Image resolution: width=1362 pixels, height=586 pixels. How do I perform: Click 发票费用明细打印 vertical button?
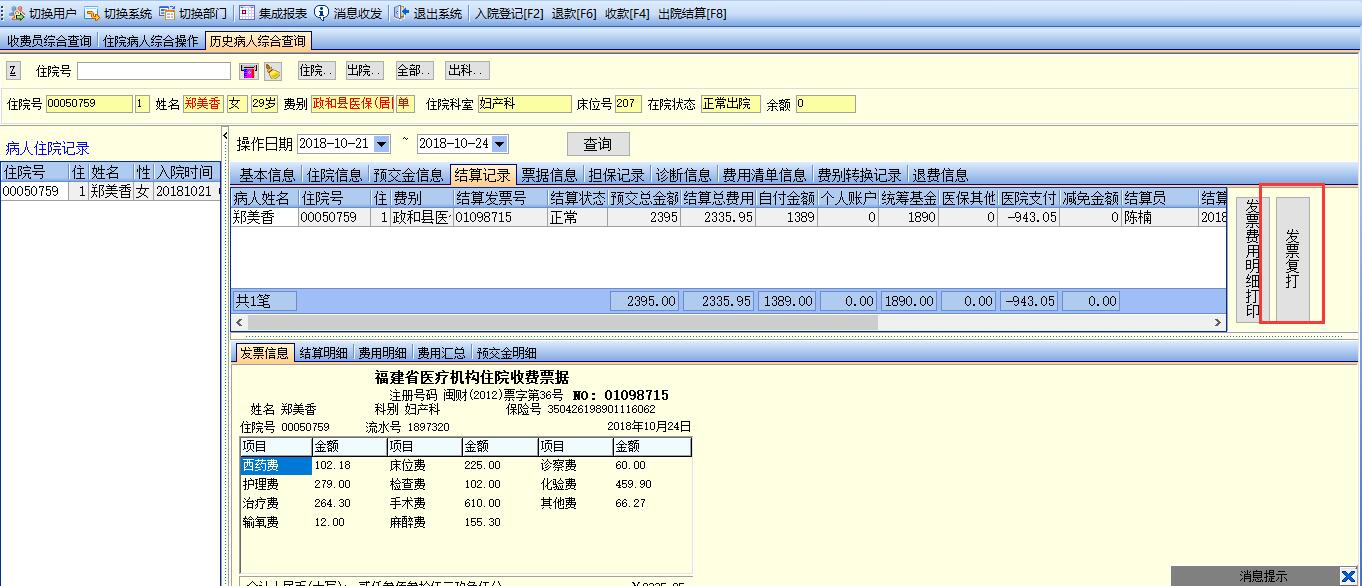1251,259
